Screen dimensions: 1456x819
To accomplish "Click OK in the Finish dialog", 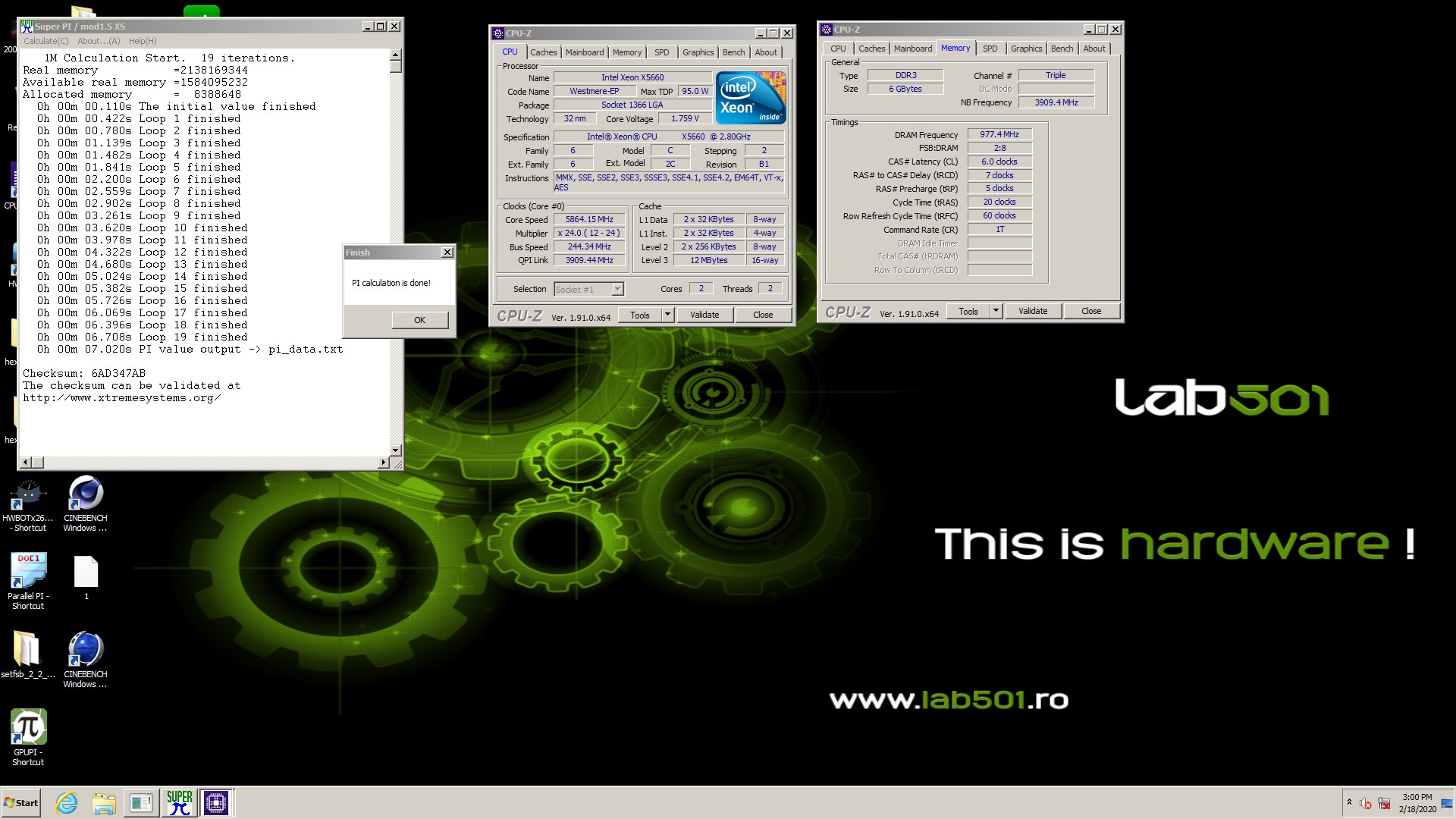I will 419,320.
